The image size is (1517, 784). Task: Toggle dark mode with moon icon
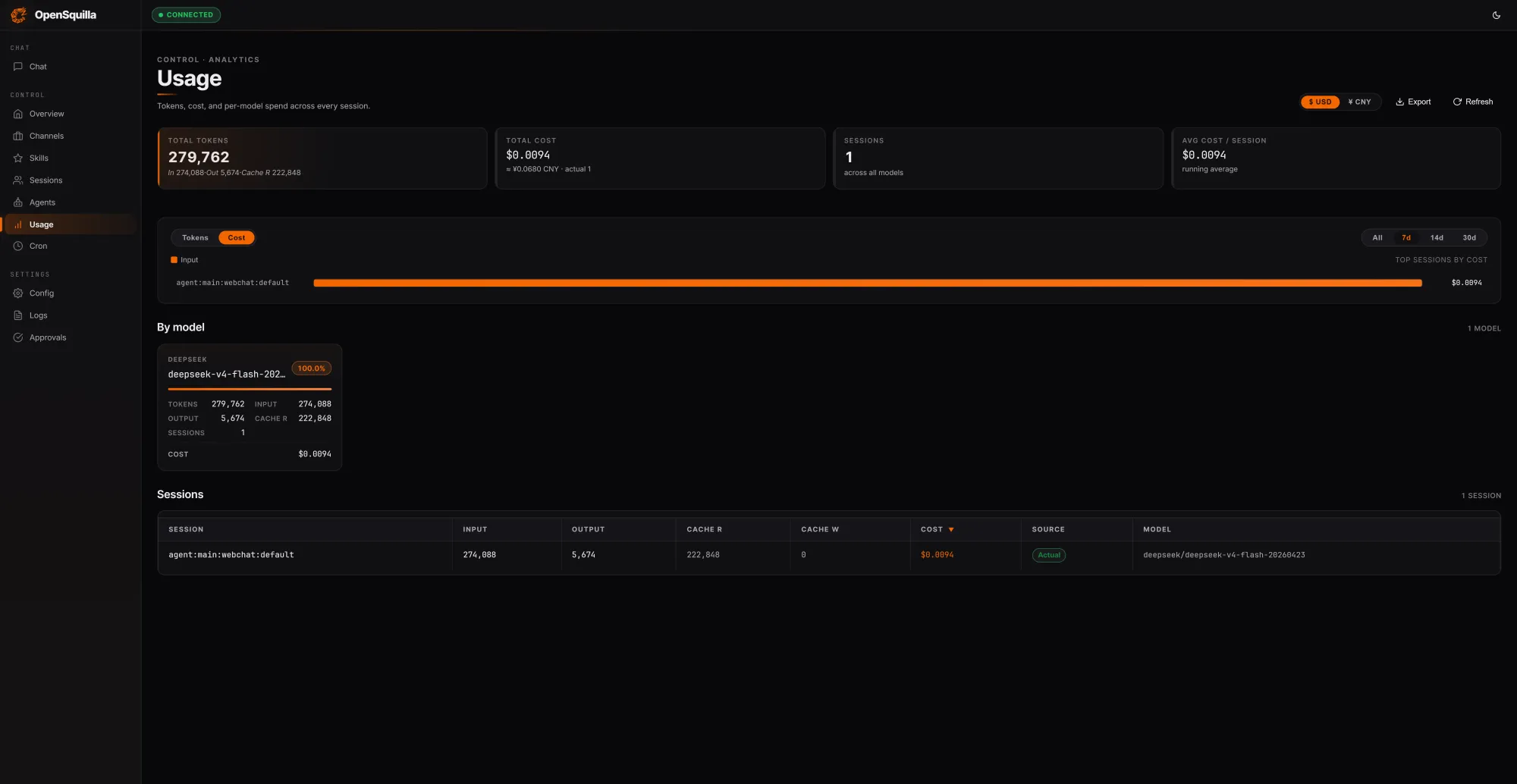(x=1496, y=15)
